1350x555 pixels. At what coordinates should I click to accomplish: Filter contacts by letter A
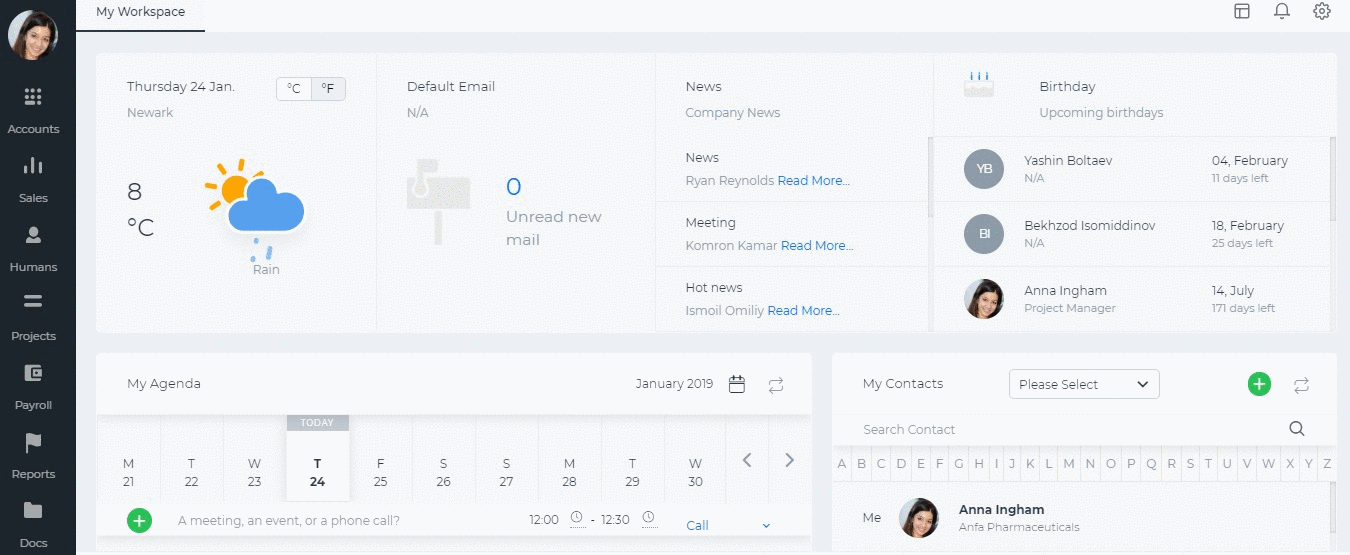click(x=842, y=463)
